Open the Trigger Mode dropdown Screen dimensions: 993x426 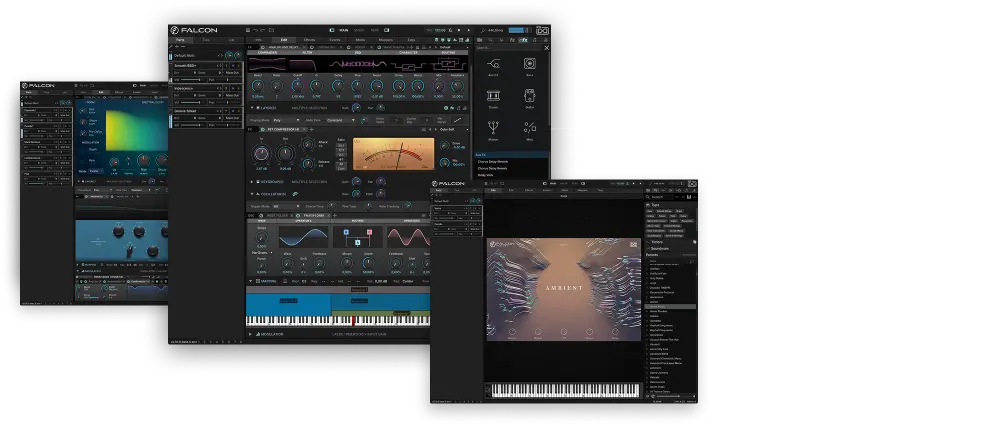click(286, 206)
